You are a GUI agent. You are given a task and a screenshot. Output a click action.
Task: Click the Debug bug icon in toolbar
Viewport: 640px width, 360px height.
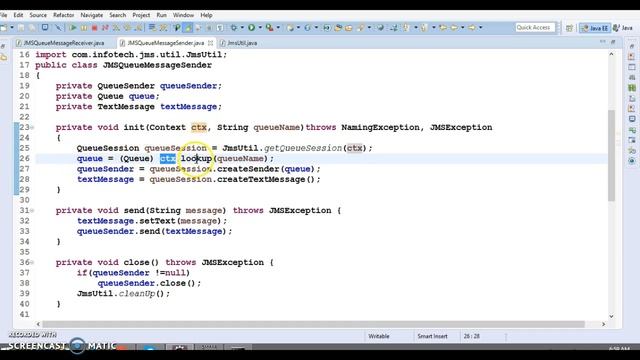click(233, 28)
